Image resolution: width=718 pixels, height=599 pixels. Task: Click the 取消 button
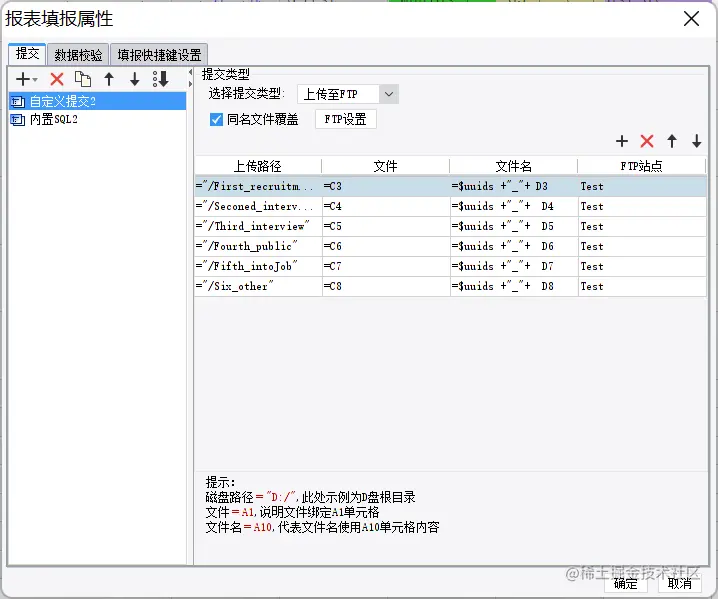pyautogui.click(x=680, y=583)
